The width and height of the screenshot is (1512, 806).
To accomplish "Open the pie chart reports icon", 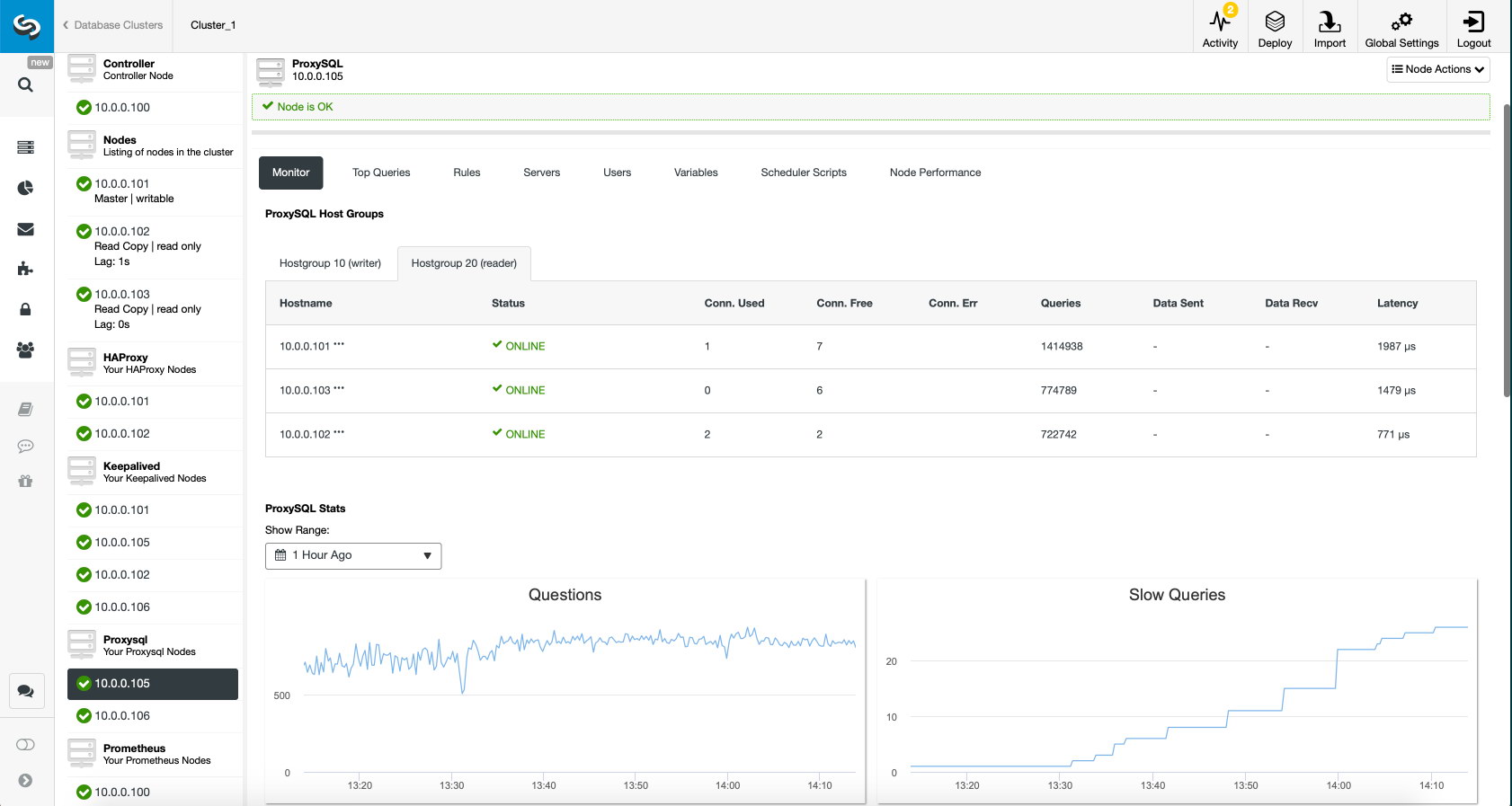I will click(25, 188).
